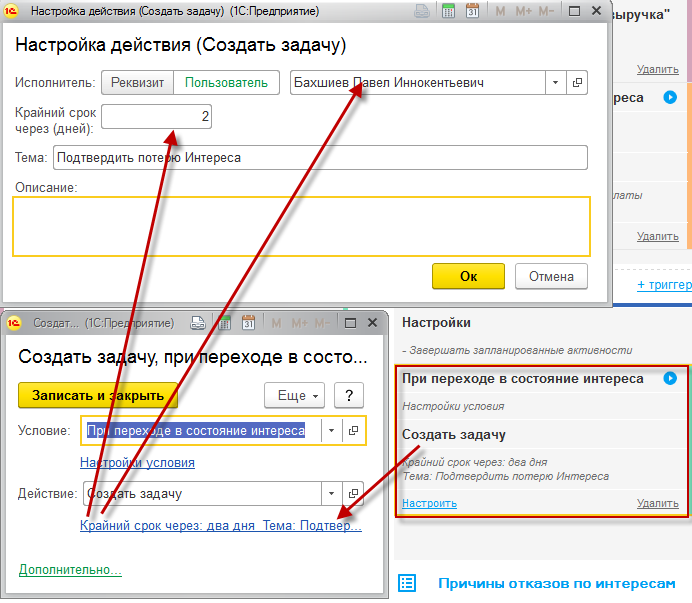Click При переходе в состояние интереса card title

523,378
